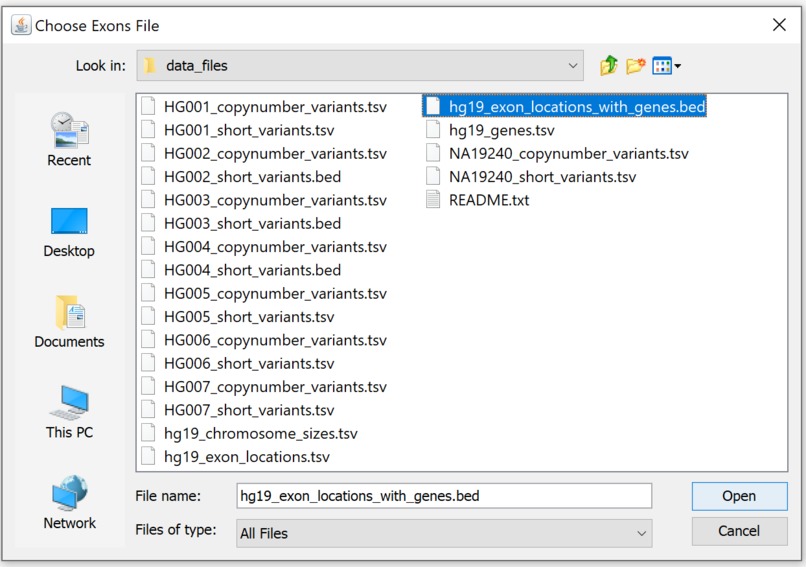Select HG004_copynumber_variants.tsv

coord(264,247)
